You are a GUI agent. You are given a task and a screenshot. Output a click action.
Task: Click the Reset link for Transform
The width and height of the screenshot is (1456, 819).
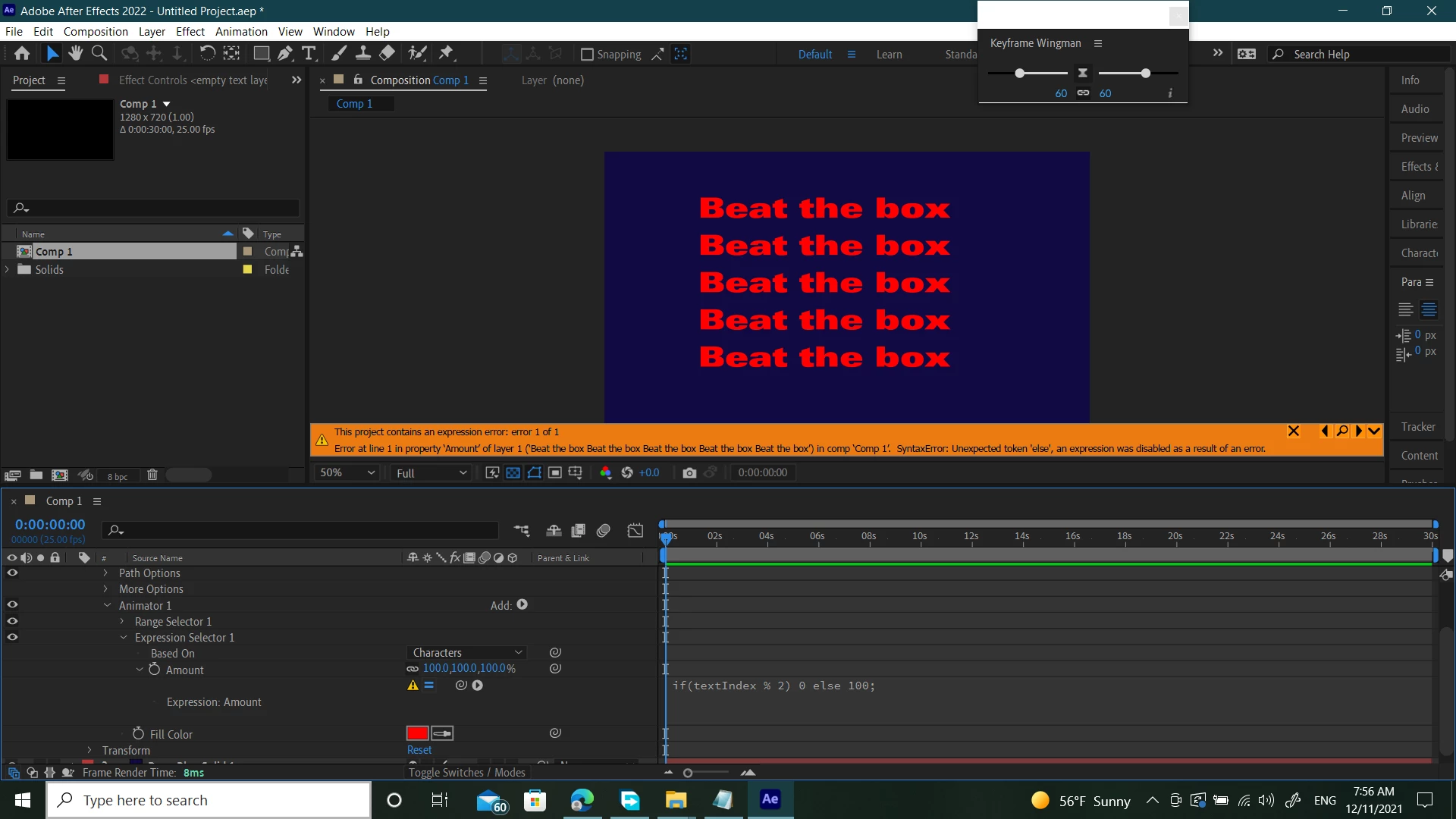419,750
